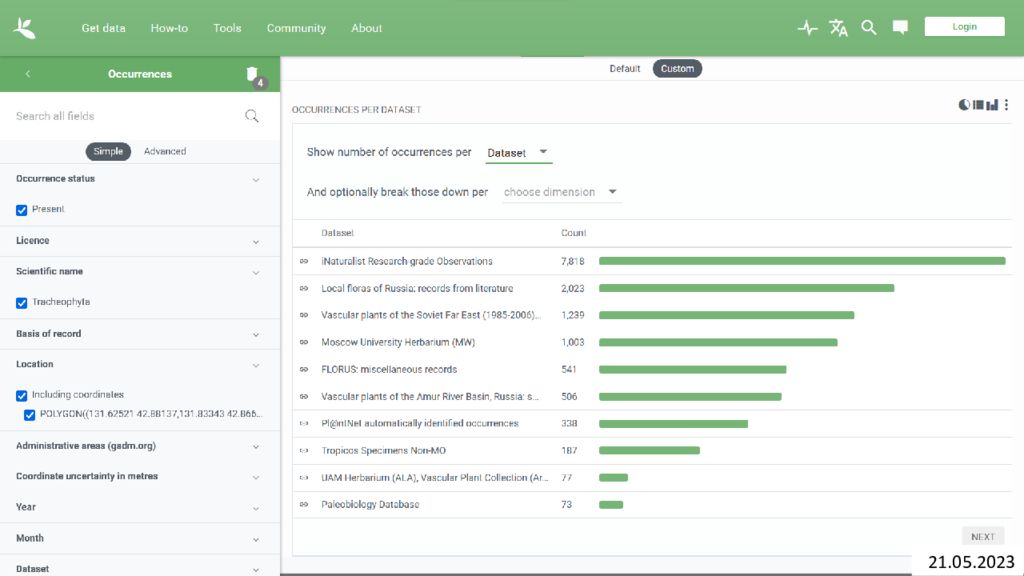Open the Tools menu

227,28
